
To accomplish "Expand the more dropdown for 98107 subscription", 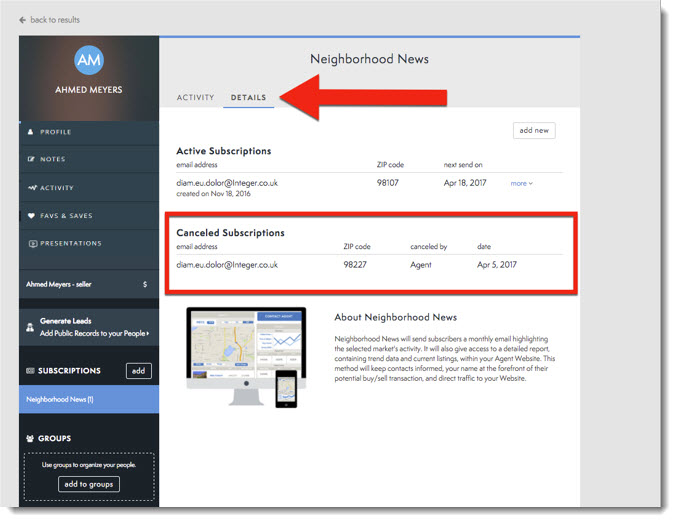I will pyautogui.click(x=522, y=184).
